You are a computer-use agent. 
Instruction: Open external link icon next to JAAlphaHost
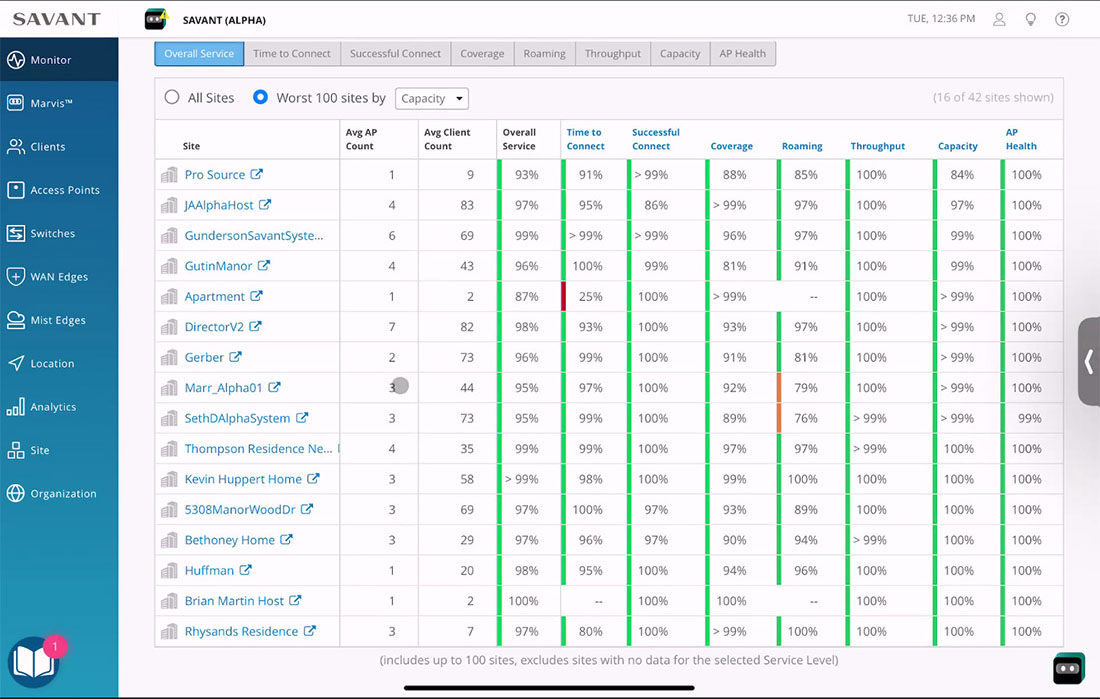click(x=264, y=205)
